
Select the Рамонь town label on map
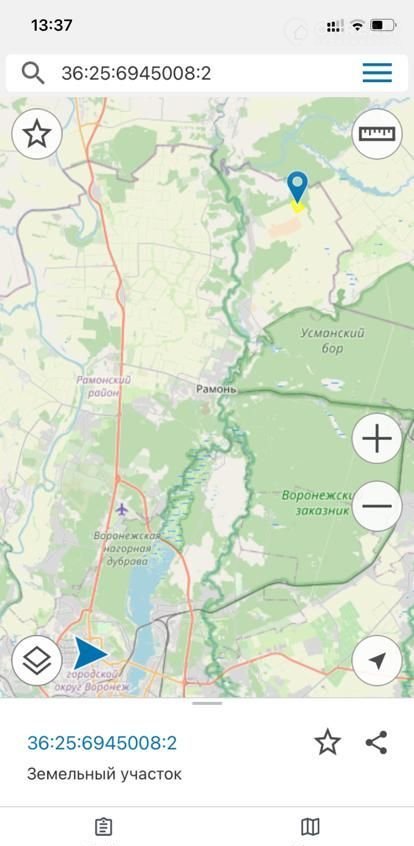pos(216,389)
